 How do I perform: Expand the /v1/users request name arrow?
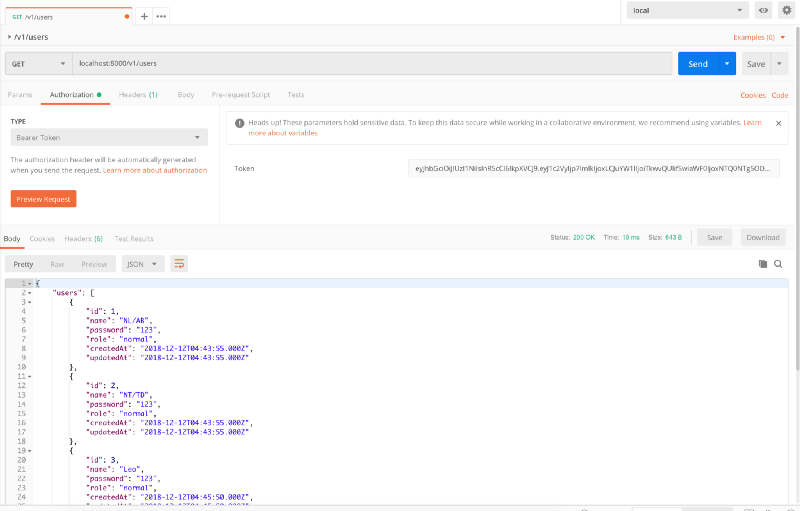point(9,37)
